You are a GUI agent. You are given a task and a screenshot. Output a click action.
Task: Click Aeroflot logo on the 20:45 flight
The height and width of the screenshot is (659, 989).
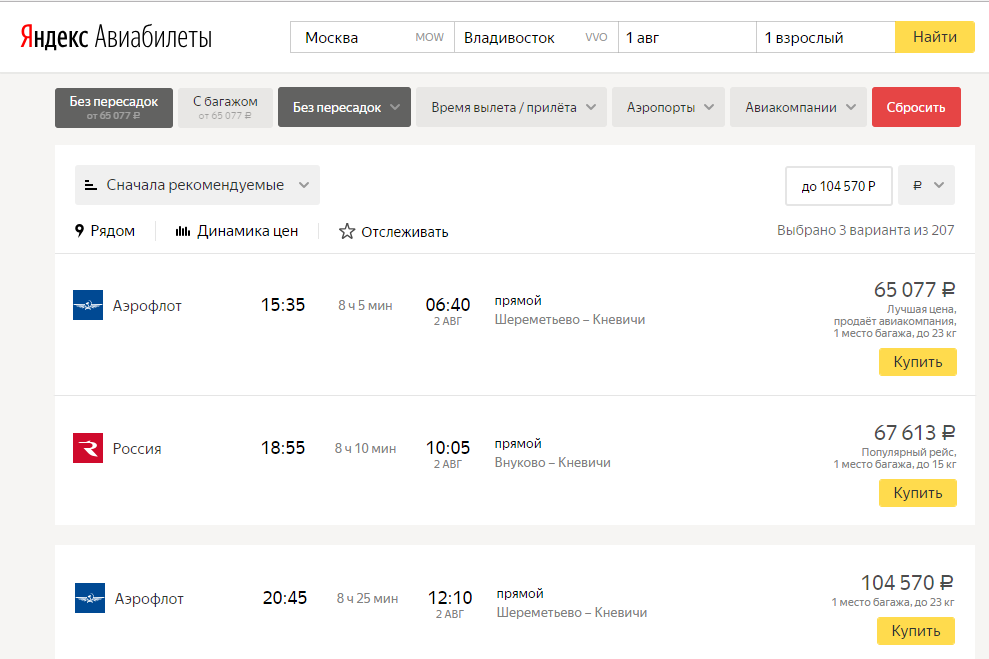[90, 598]
